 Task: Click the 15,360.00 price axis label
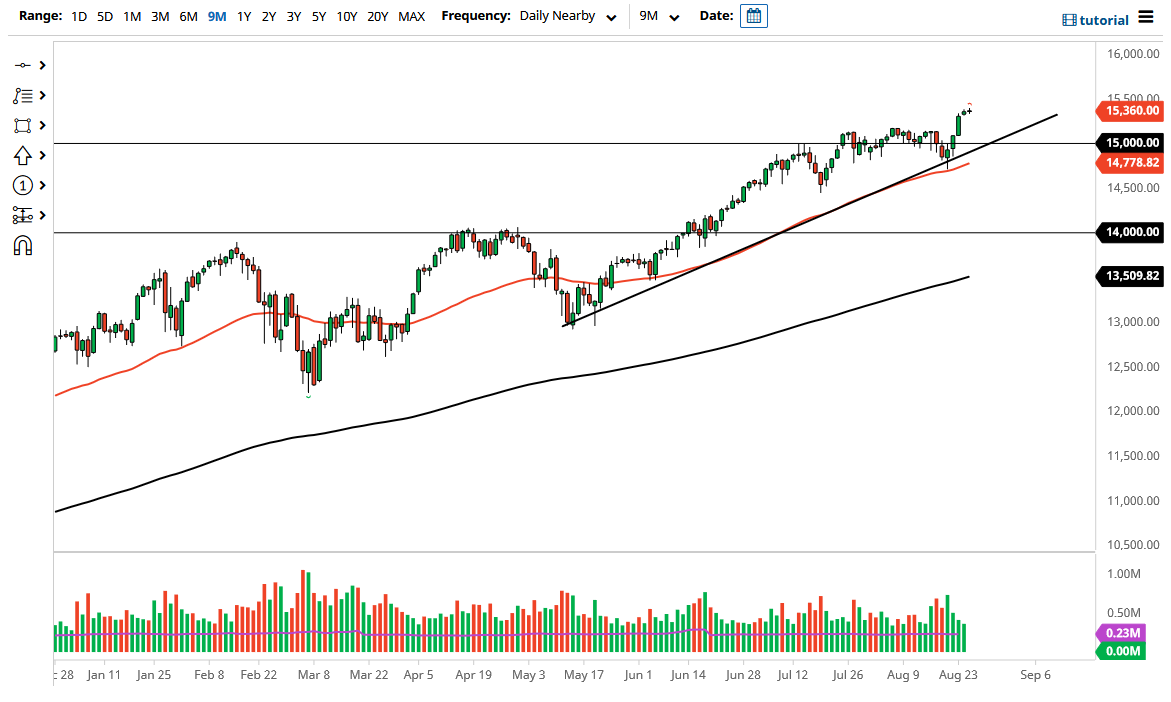(1128, 111)
